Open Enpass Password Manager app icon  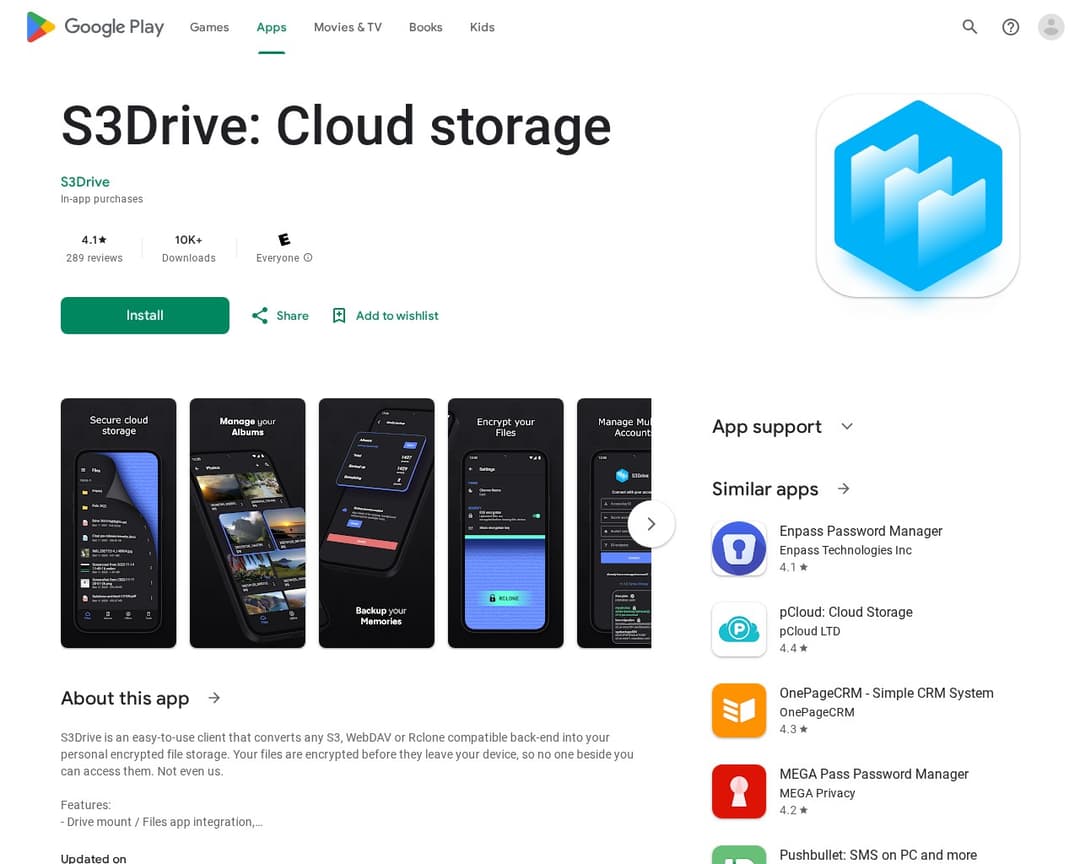pyautogui.click(x=739, y=548)
